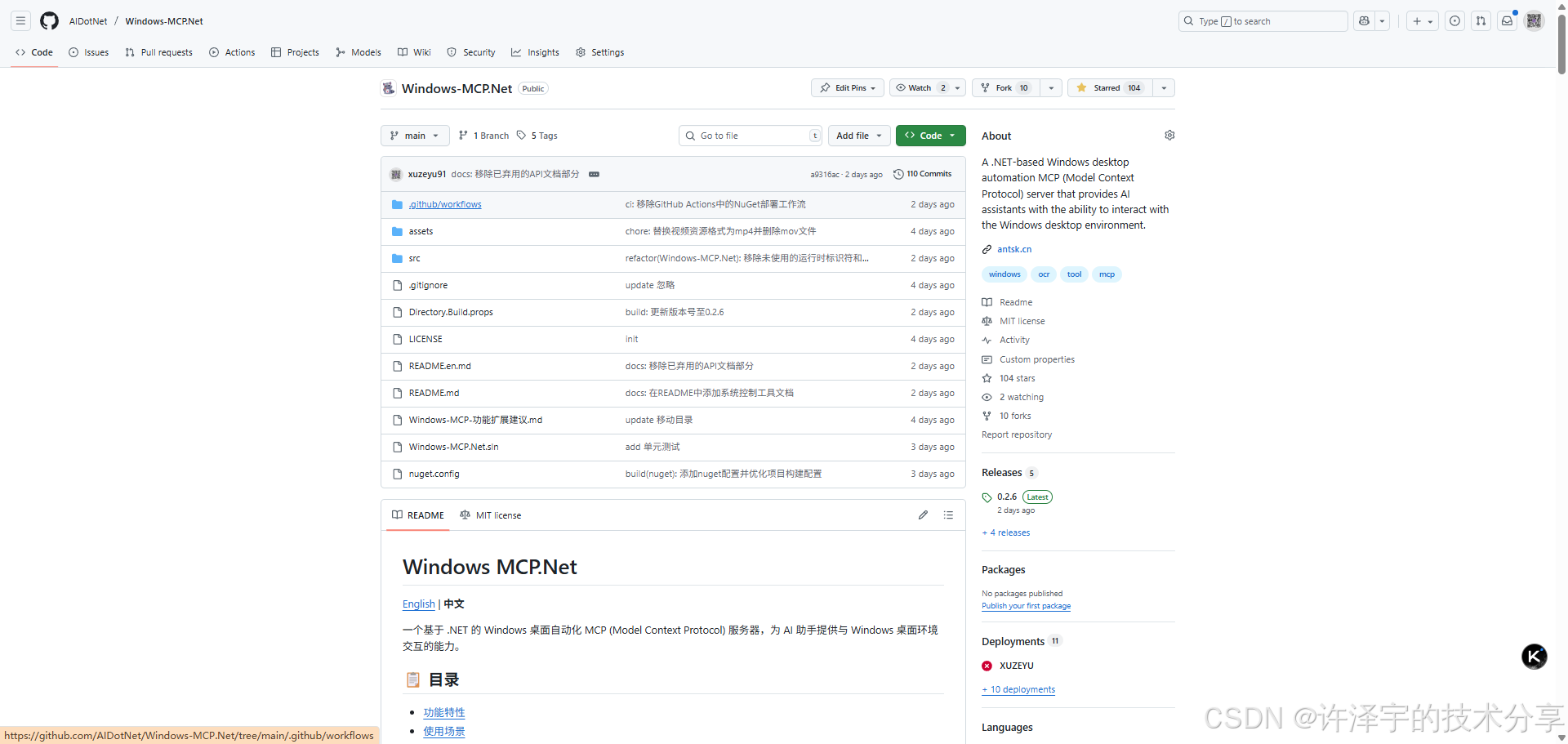Open the create new plus dropdown

click(x=1422, y=21)
